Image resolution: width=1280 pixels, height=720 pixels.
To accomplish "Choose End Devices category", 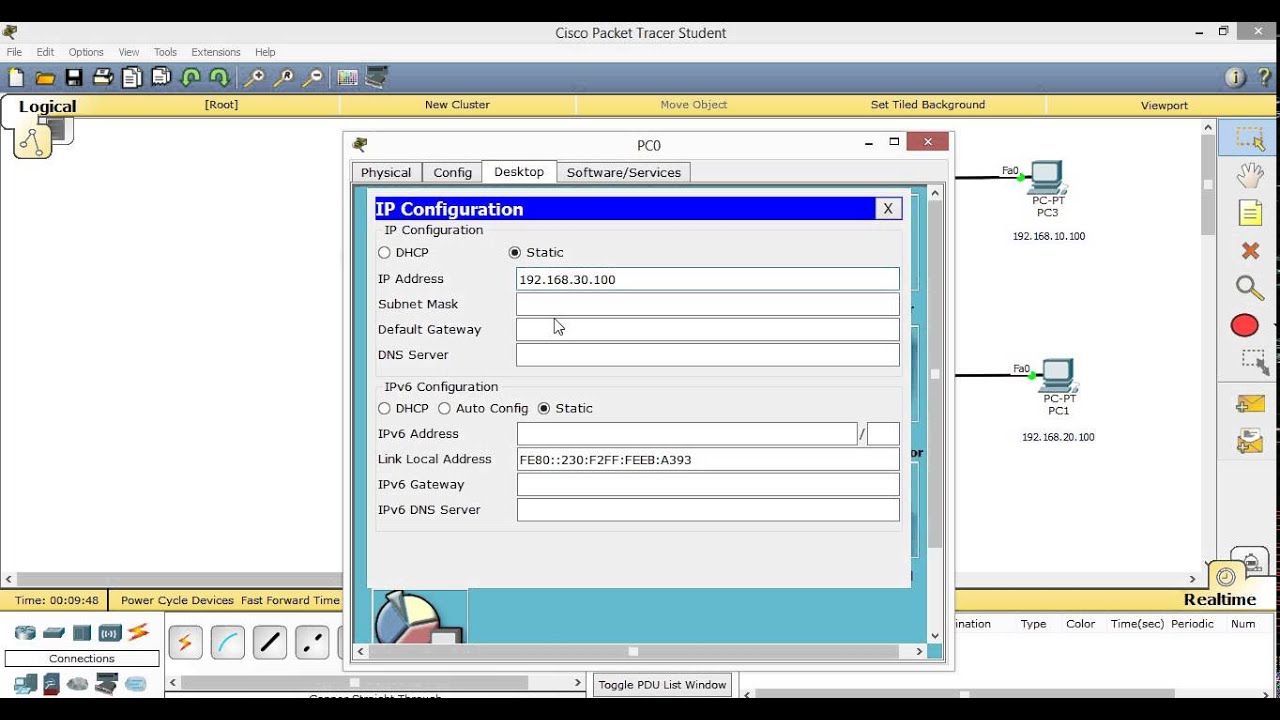I will click(25, 684).
